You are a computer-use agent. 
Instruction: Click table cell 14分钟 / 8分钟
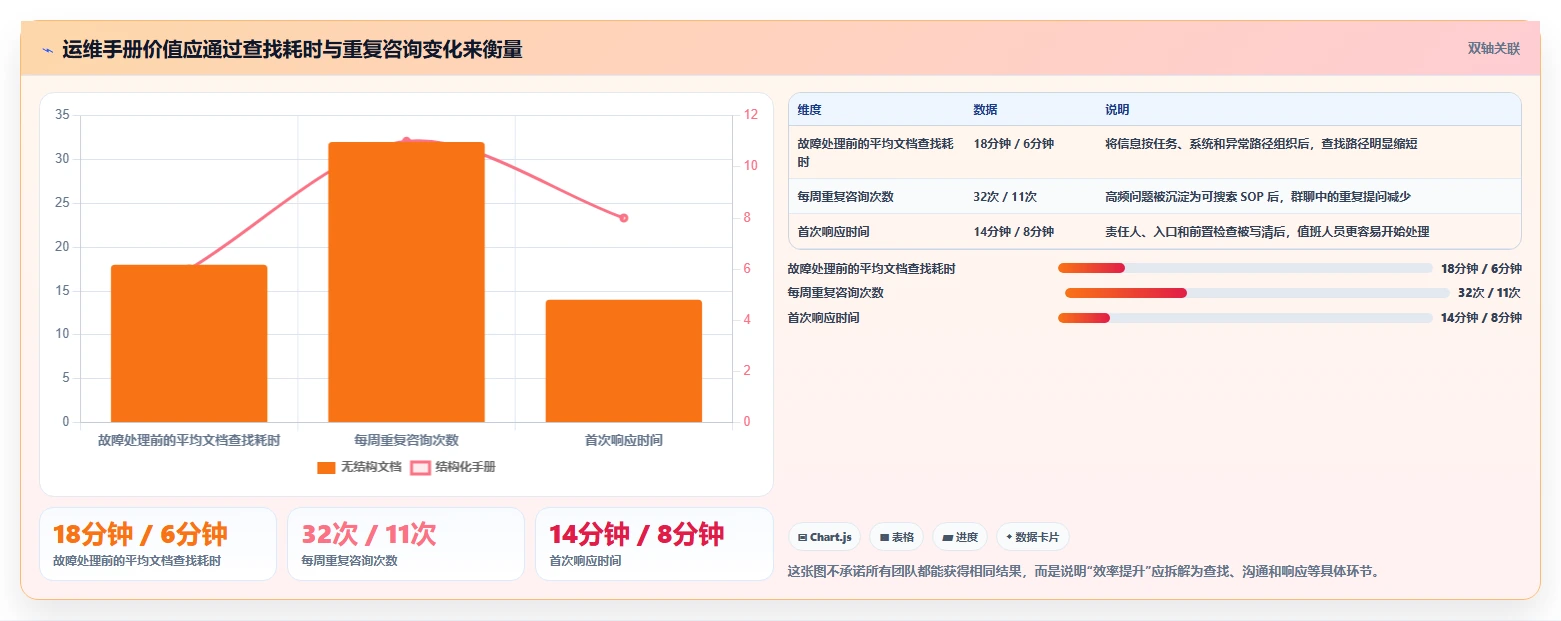[x=1013, y=232]
